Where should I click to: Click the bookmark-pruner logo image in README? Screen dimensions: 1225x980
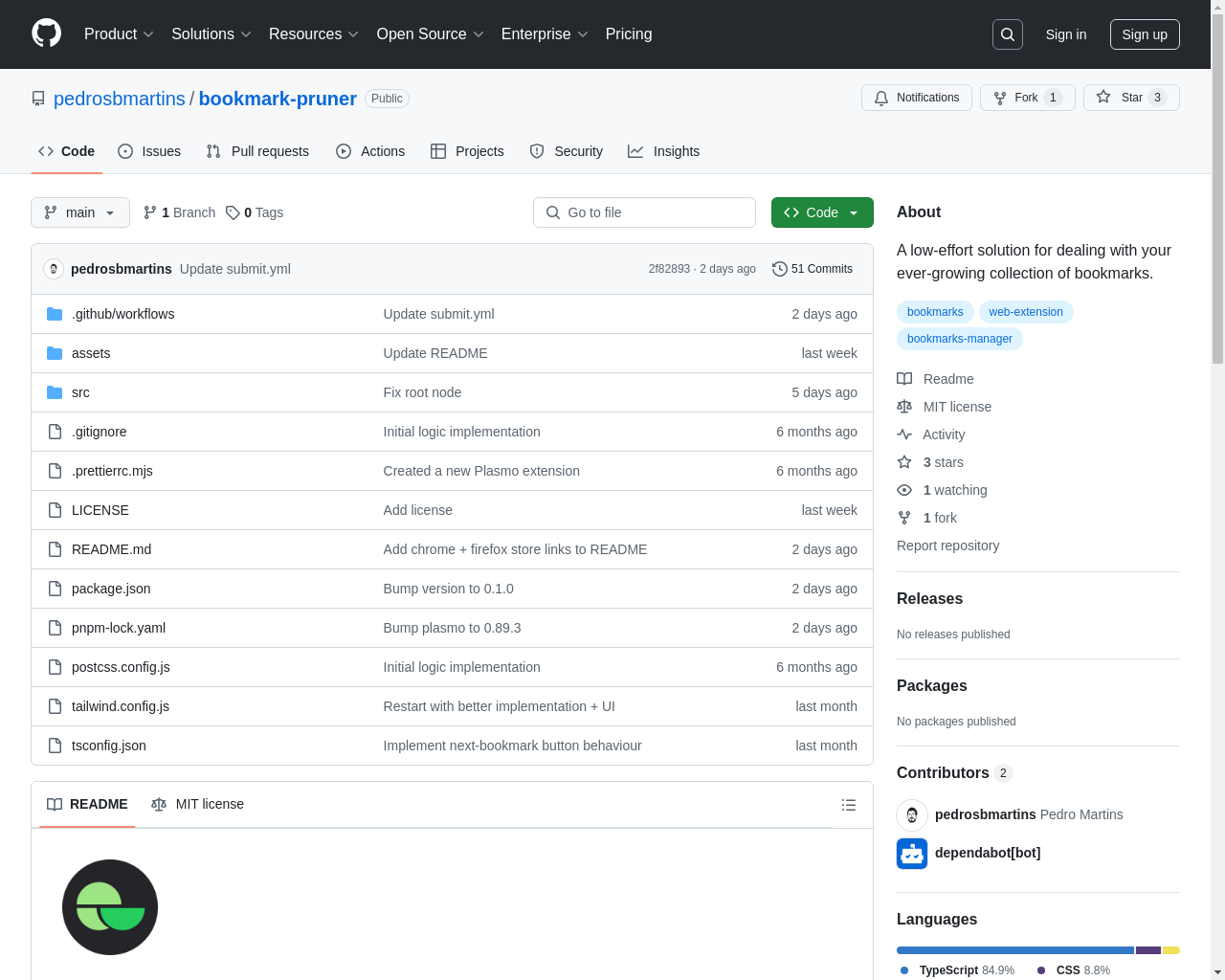tap(110, 907)
